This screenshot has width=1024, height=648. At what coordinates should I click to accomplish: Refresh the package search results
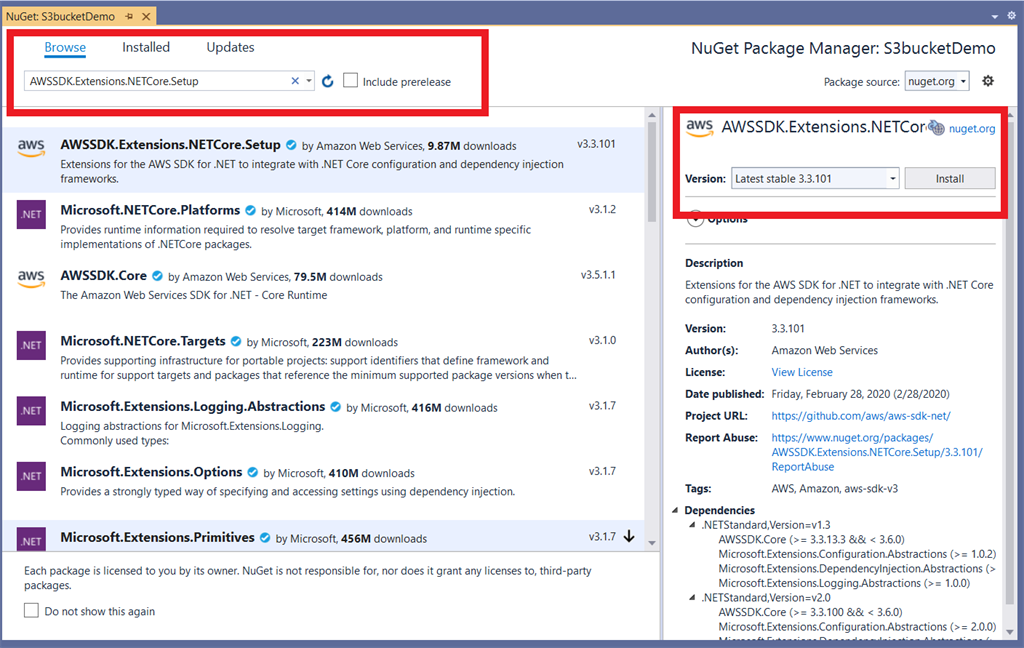(328, 81)
